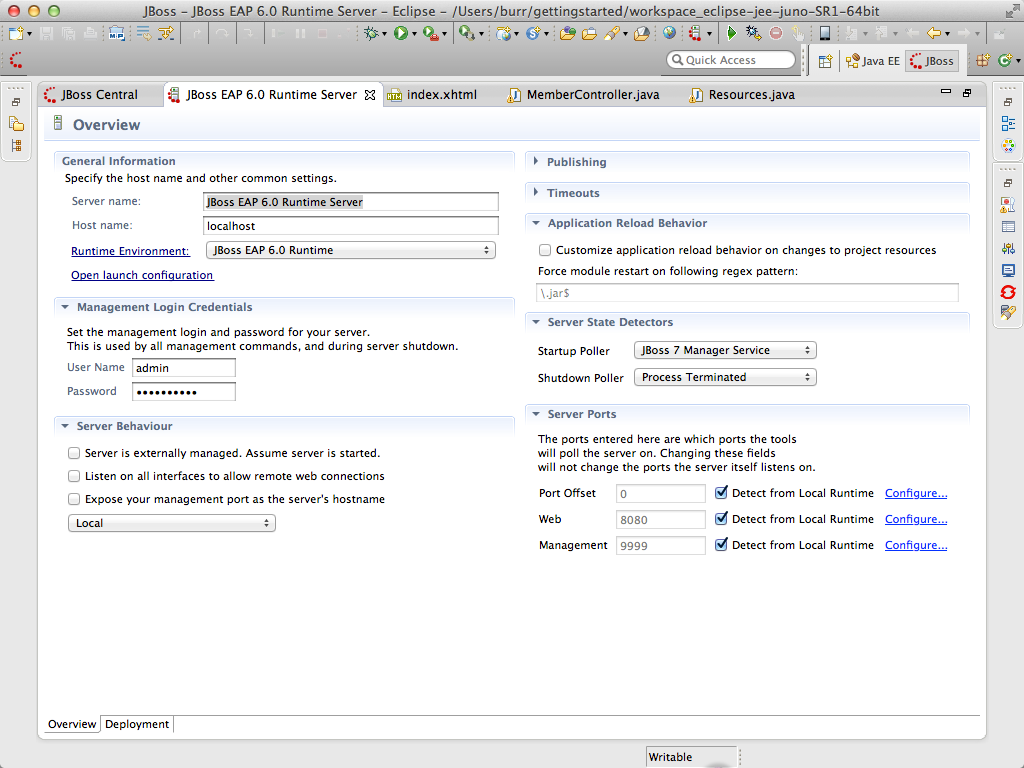1024x768 pixels.
Task: Click Configure link for Web port
Action: click(916, 519)
